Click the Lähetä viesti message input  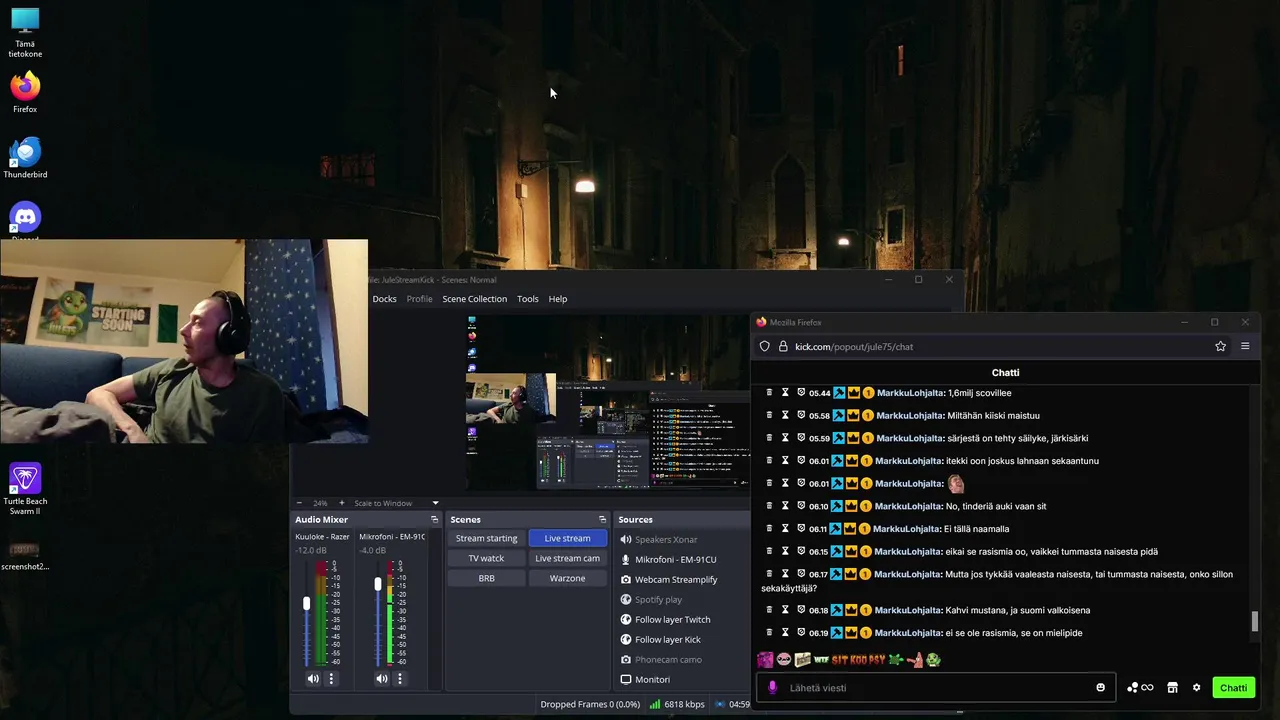[x=935, y=688]
